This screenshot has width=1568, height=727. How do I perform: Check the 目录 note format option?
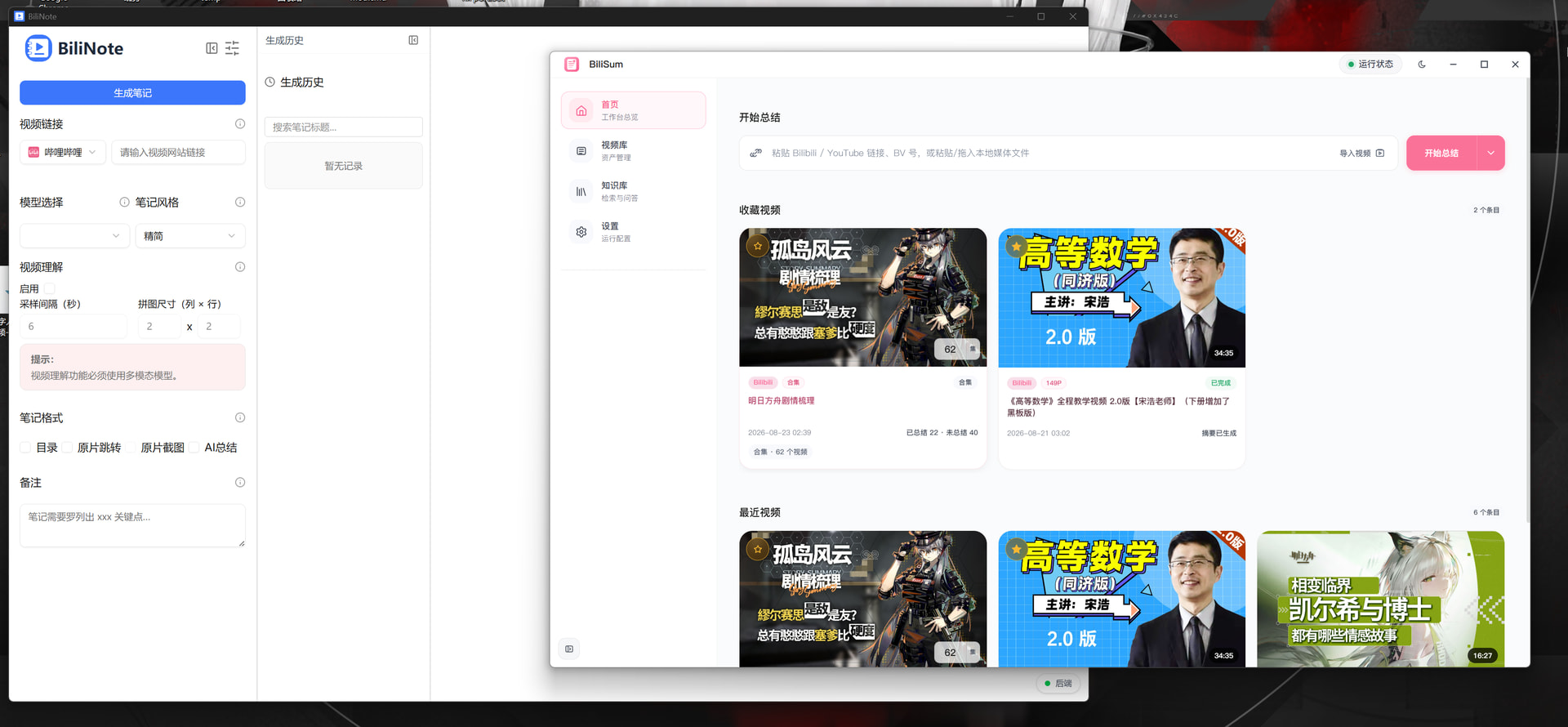[x=25, y=448]
